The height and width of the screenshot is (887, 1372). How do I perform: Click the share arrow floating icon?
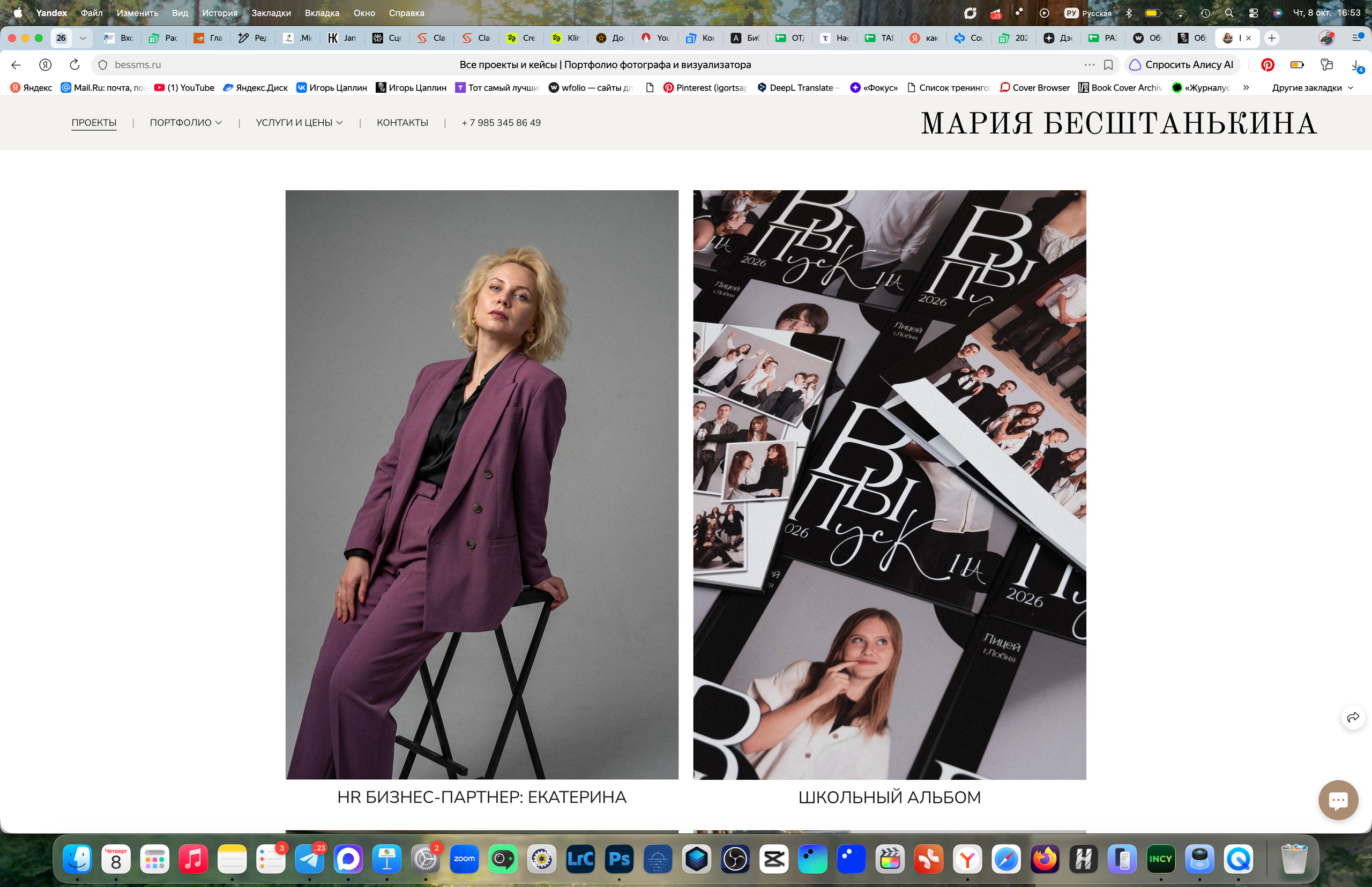pos(1352,717)
